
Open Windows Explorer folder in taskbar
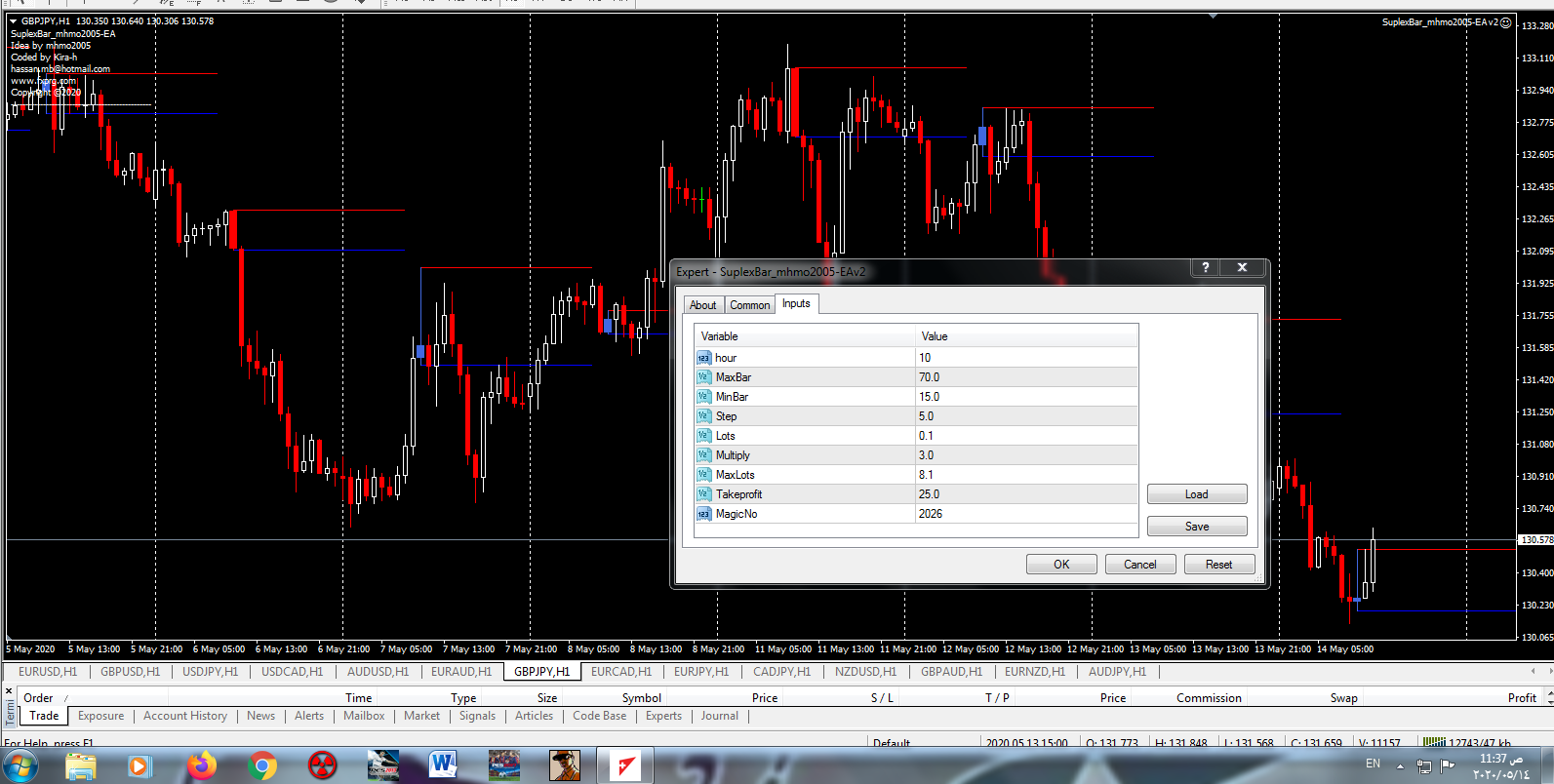point(81,766)
